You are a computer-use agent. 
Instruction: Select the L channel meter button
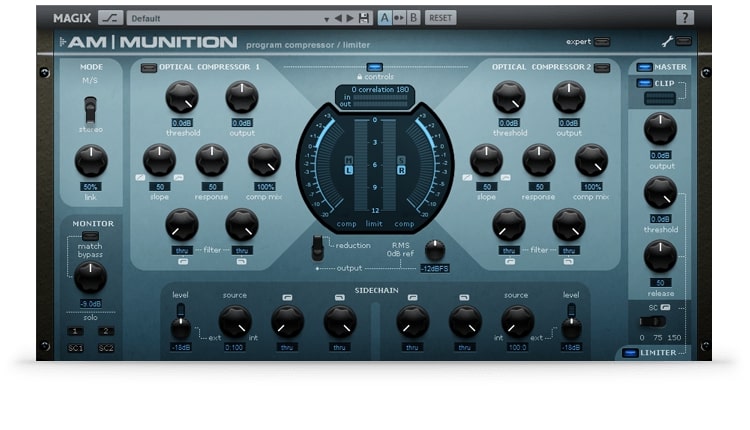coord(349,170)
